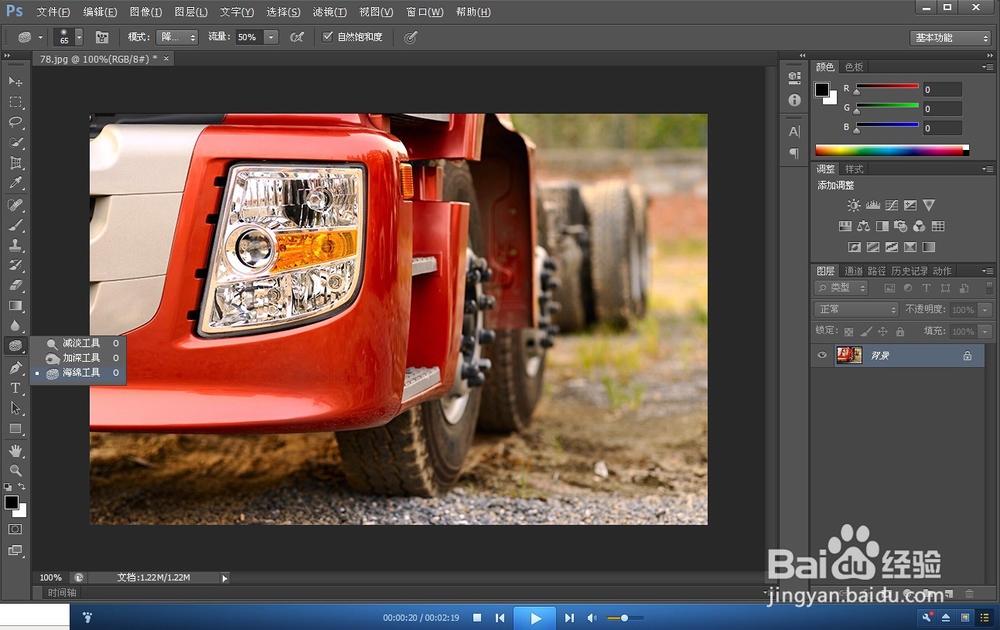Select the Horizontal Type tool
The width and height of the screenshot is (1000, 630).
coord(15,388)
